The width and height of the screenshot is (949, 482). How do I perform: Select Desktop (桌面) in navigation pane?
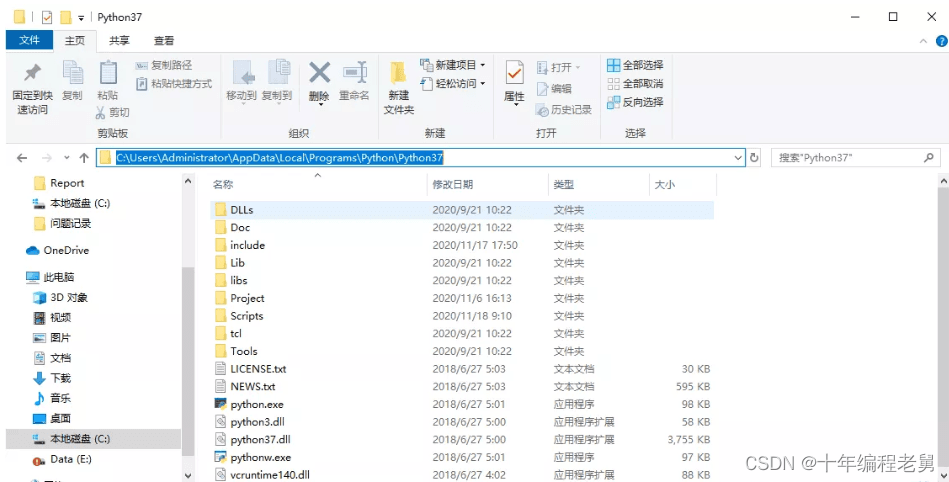tap(53, 418)
